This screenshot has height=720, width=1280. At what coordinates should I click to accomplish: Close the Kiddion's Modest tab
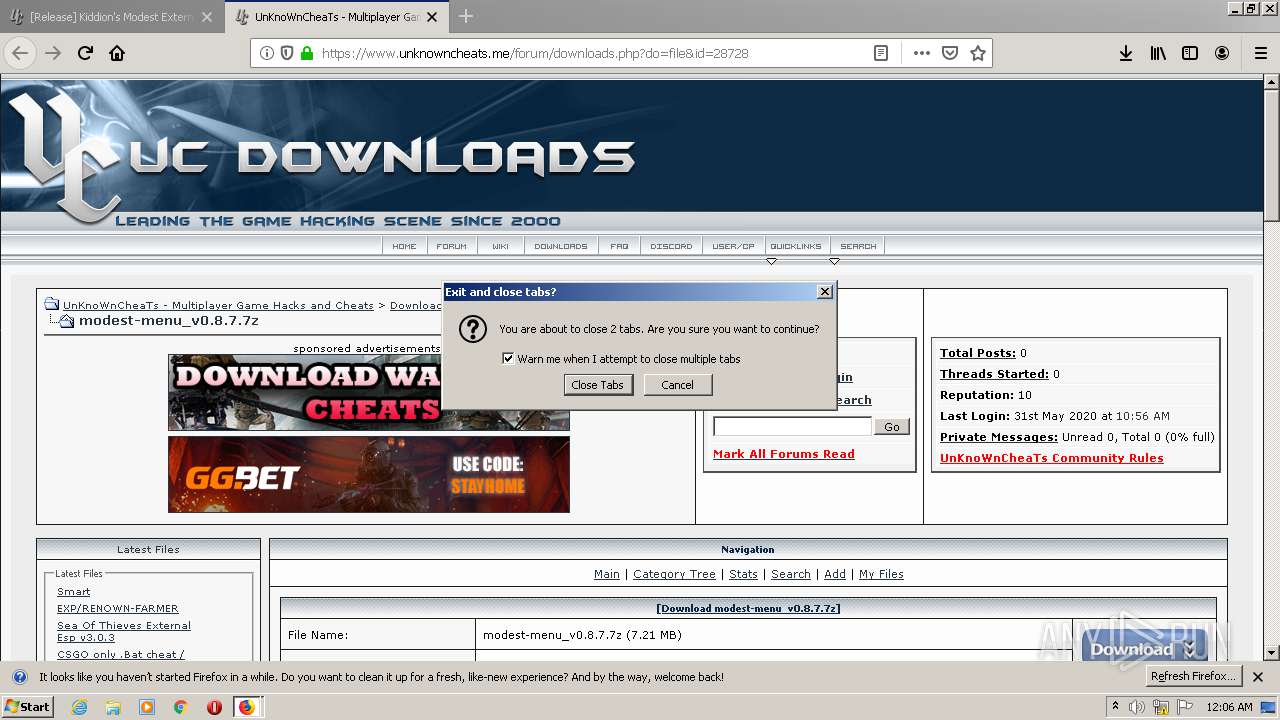[207, 17]
